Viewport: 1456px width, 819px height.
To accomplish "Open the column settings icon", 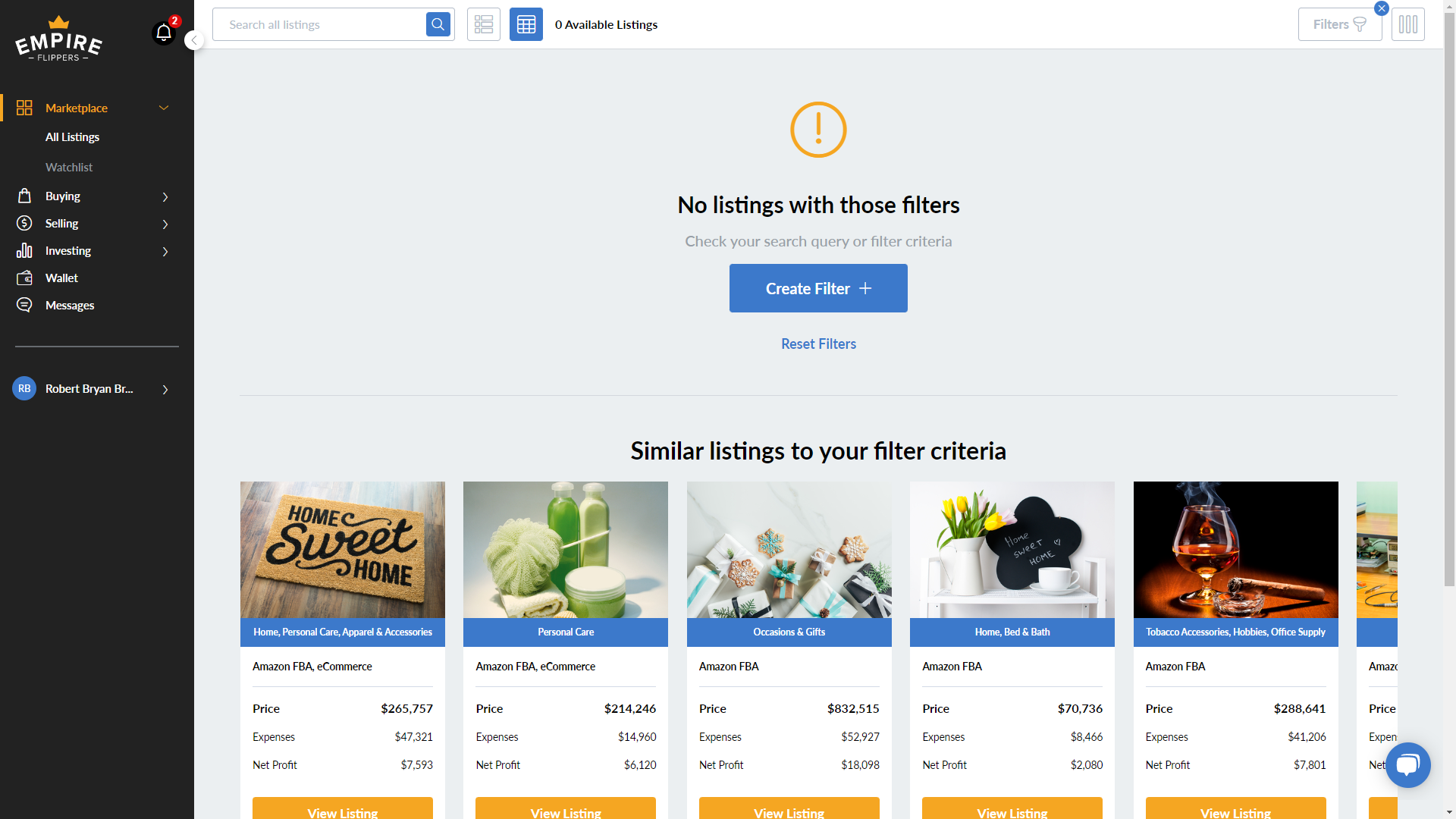I will pos(1408,24).
